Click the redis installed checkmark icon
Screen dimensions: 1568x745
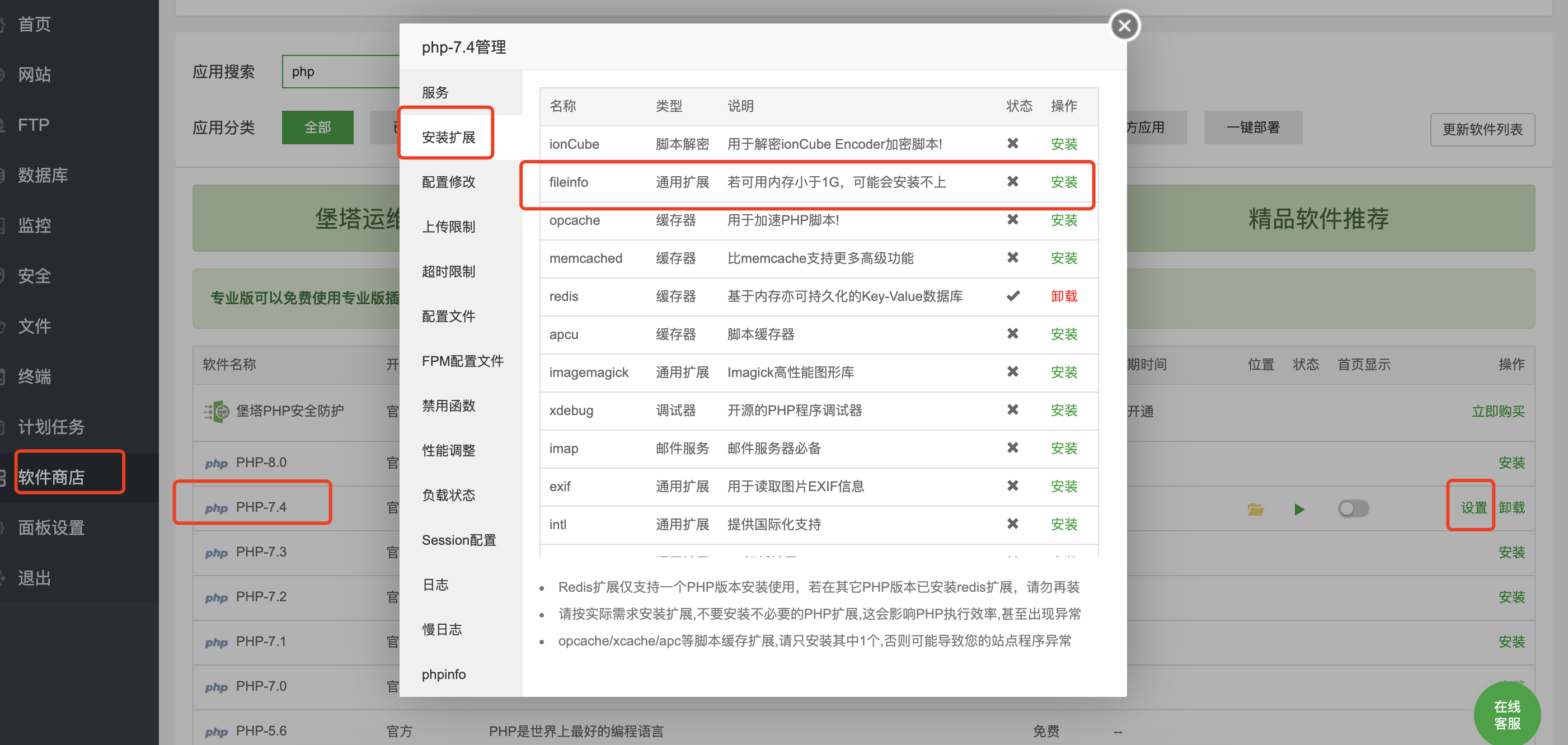point(1012,296)
